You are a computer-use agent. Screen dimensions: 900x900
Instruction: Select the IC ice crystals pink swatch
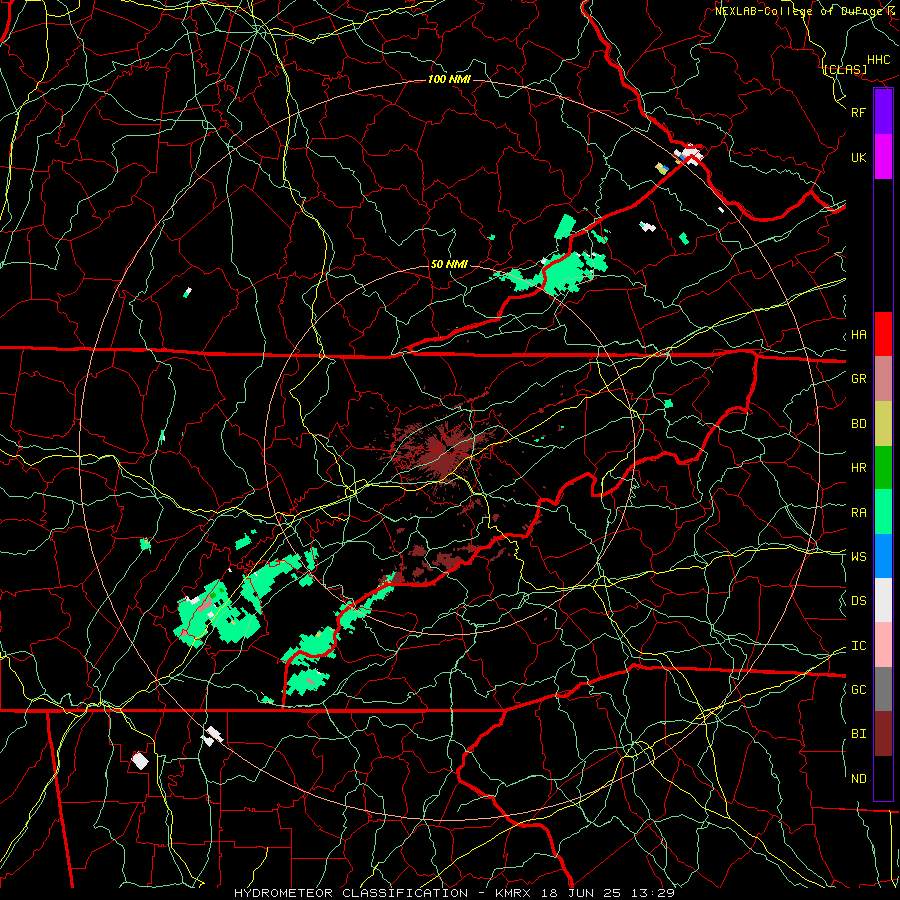point(883,645)
